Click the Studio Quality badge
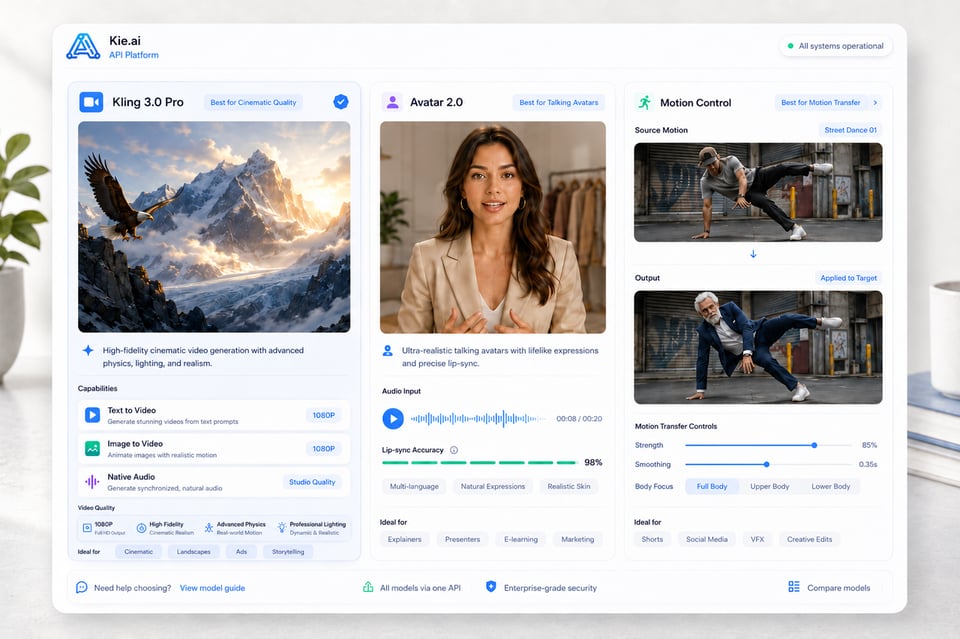Screen dimensions: 960x639 pos(312,482)
